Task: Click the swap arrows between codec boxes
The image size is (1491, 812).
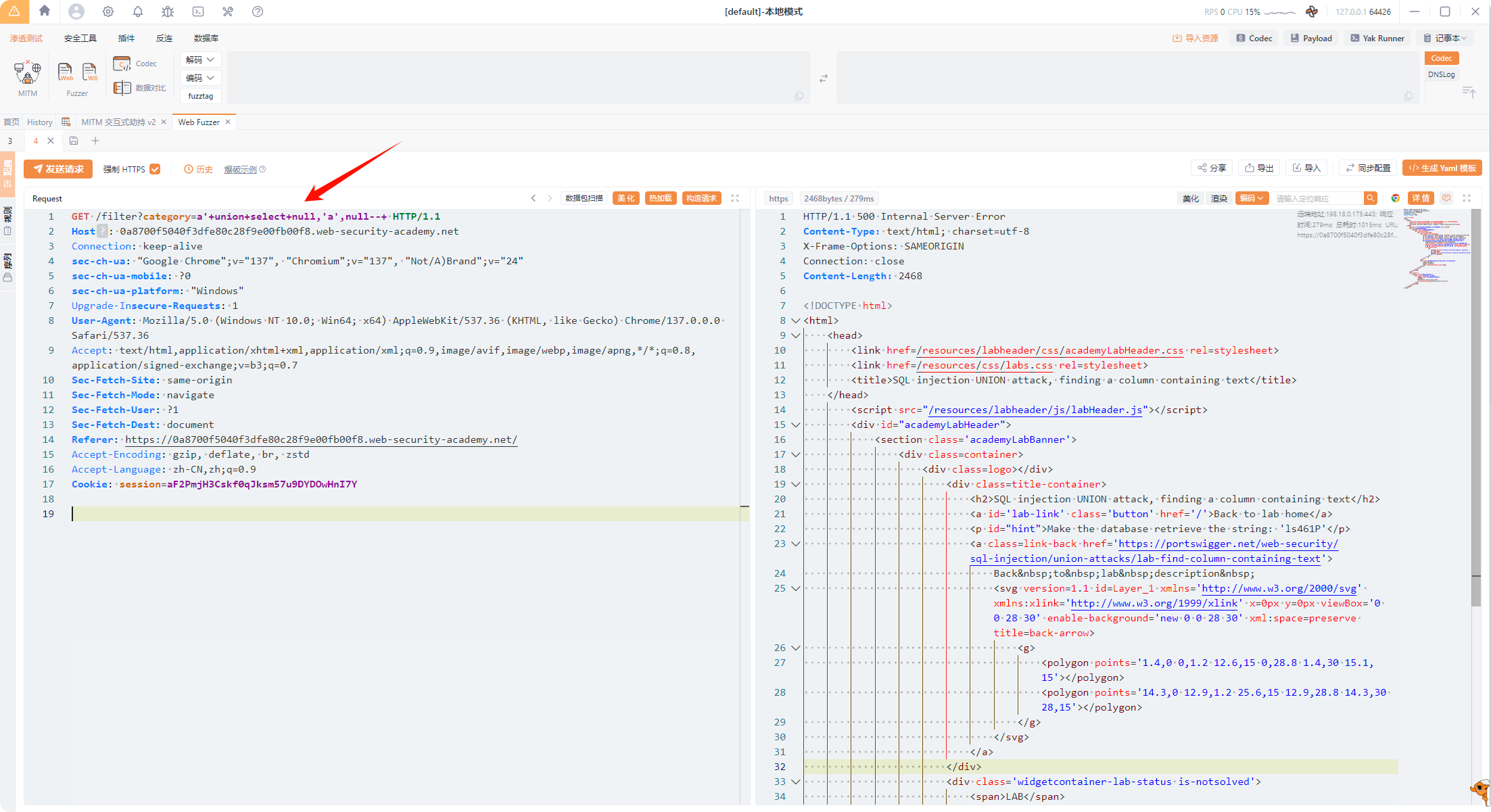Action: [x=823, y=78]
